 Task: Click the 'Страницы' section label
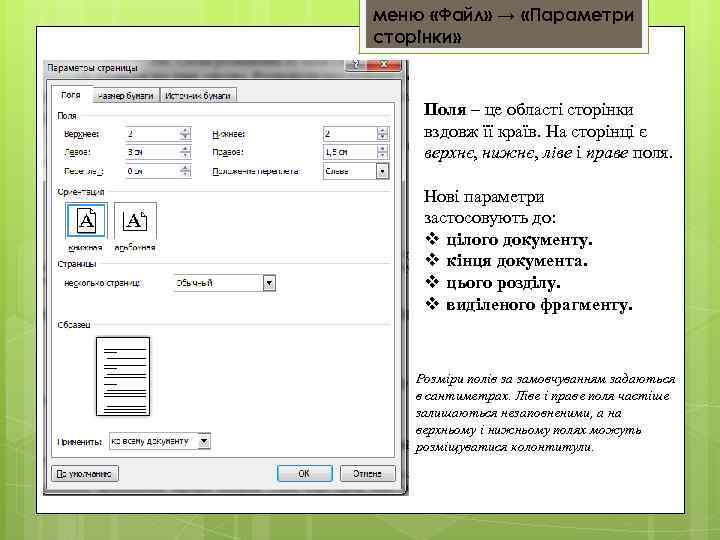[77, 264]
